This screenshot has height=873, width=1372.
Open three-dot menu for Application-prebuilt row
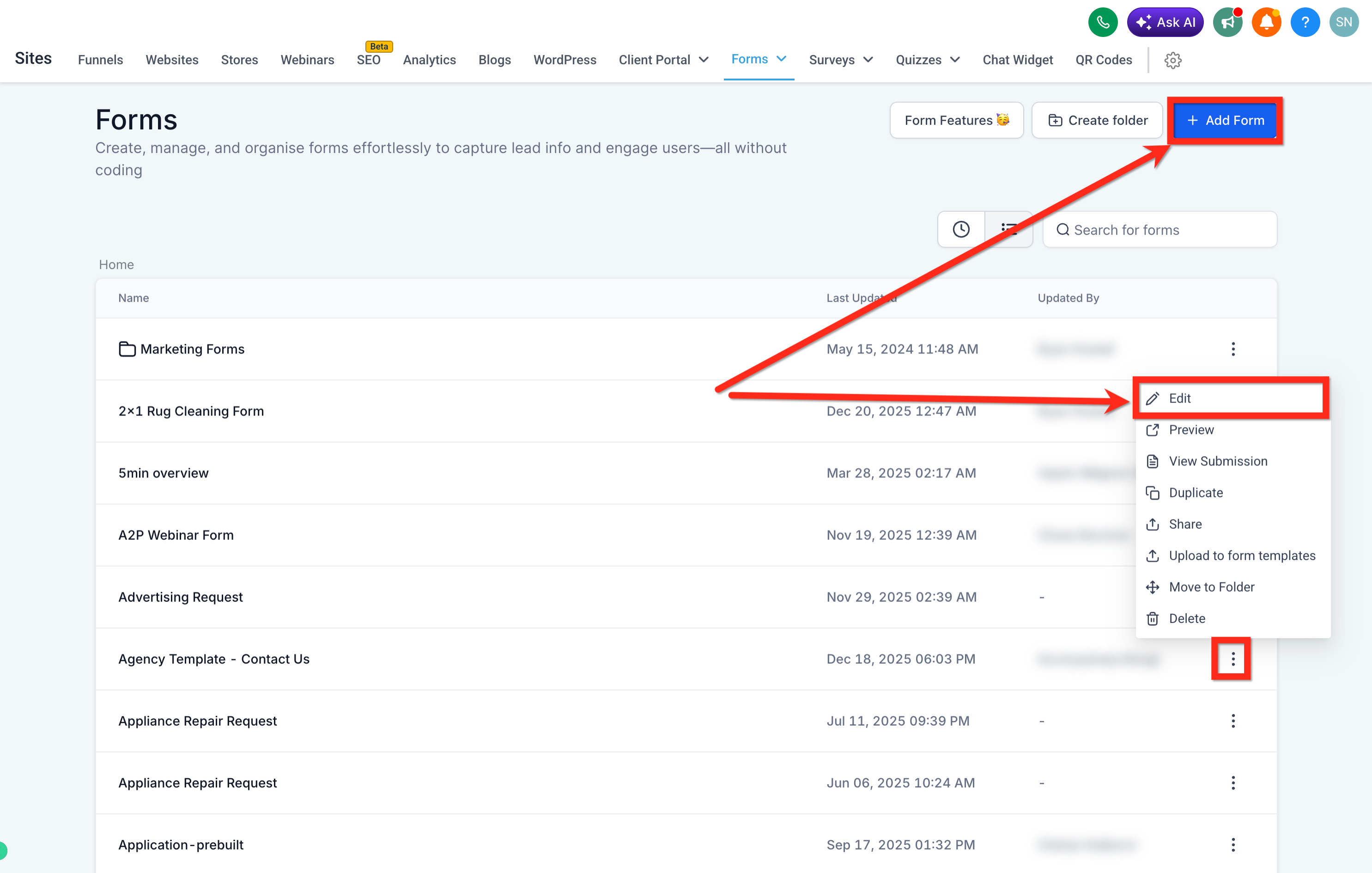coord(1233,844)
